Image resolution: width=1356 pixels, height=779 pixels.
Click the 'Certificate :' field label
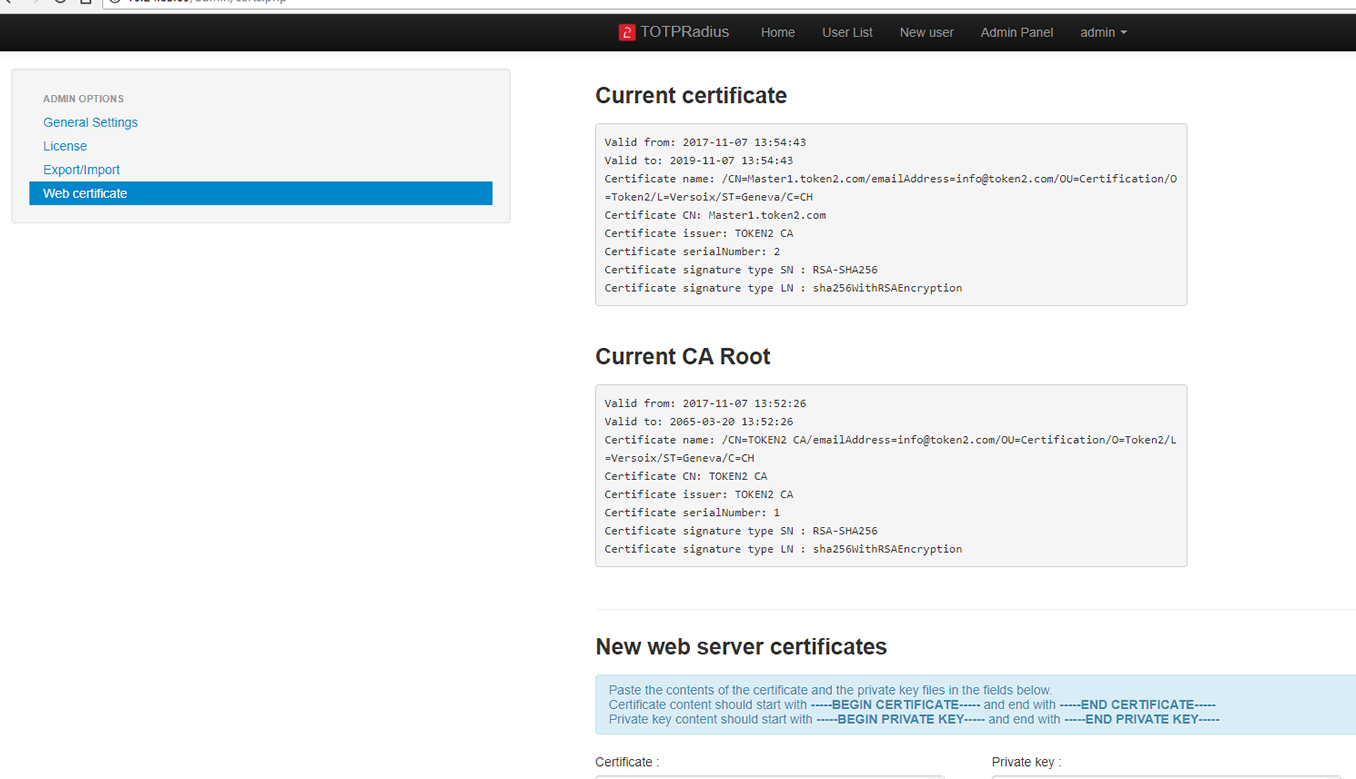[x=627, y=762]
